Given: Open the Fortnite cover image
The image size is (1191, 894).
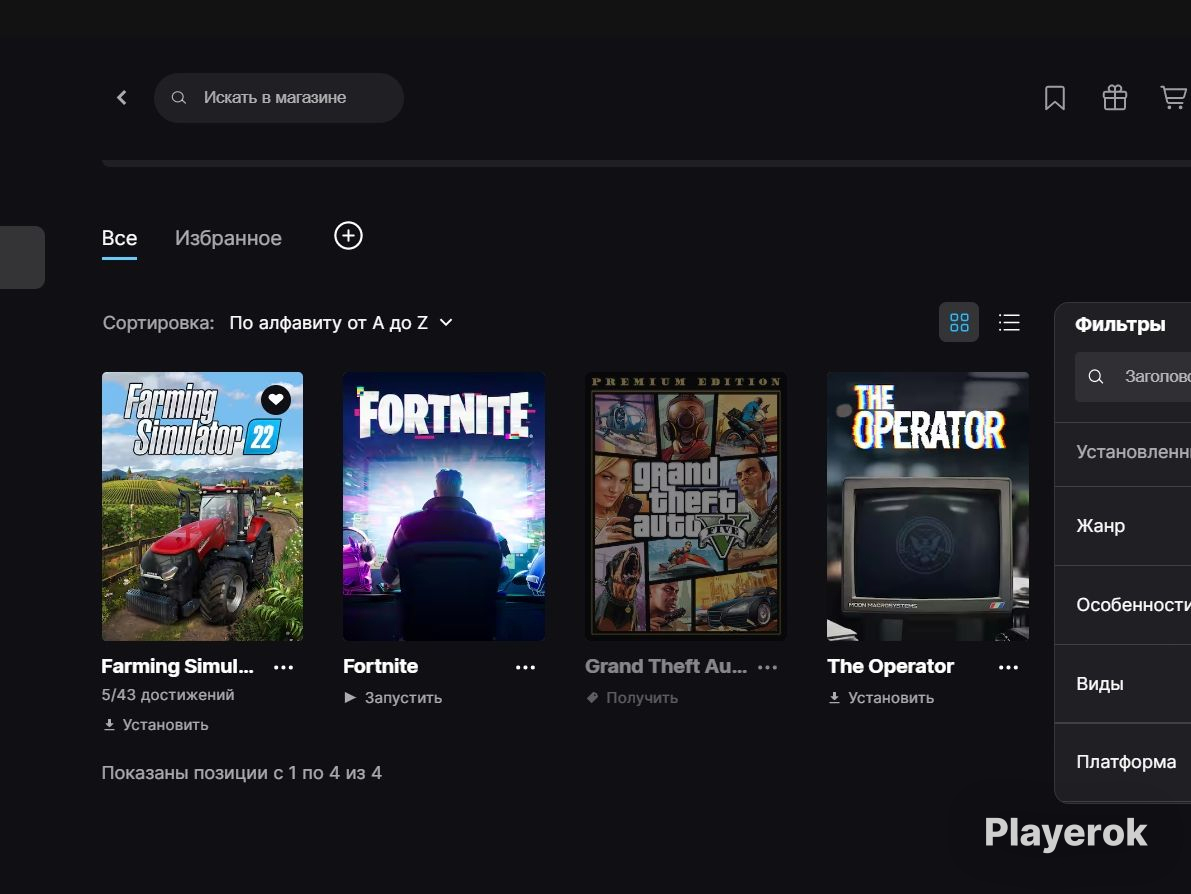Looking at the screenshot, I should pyautogui.click(x=444, y=507).
